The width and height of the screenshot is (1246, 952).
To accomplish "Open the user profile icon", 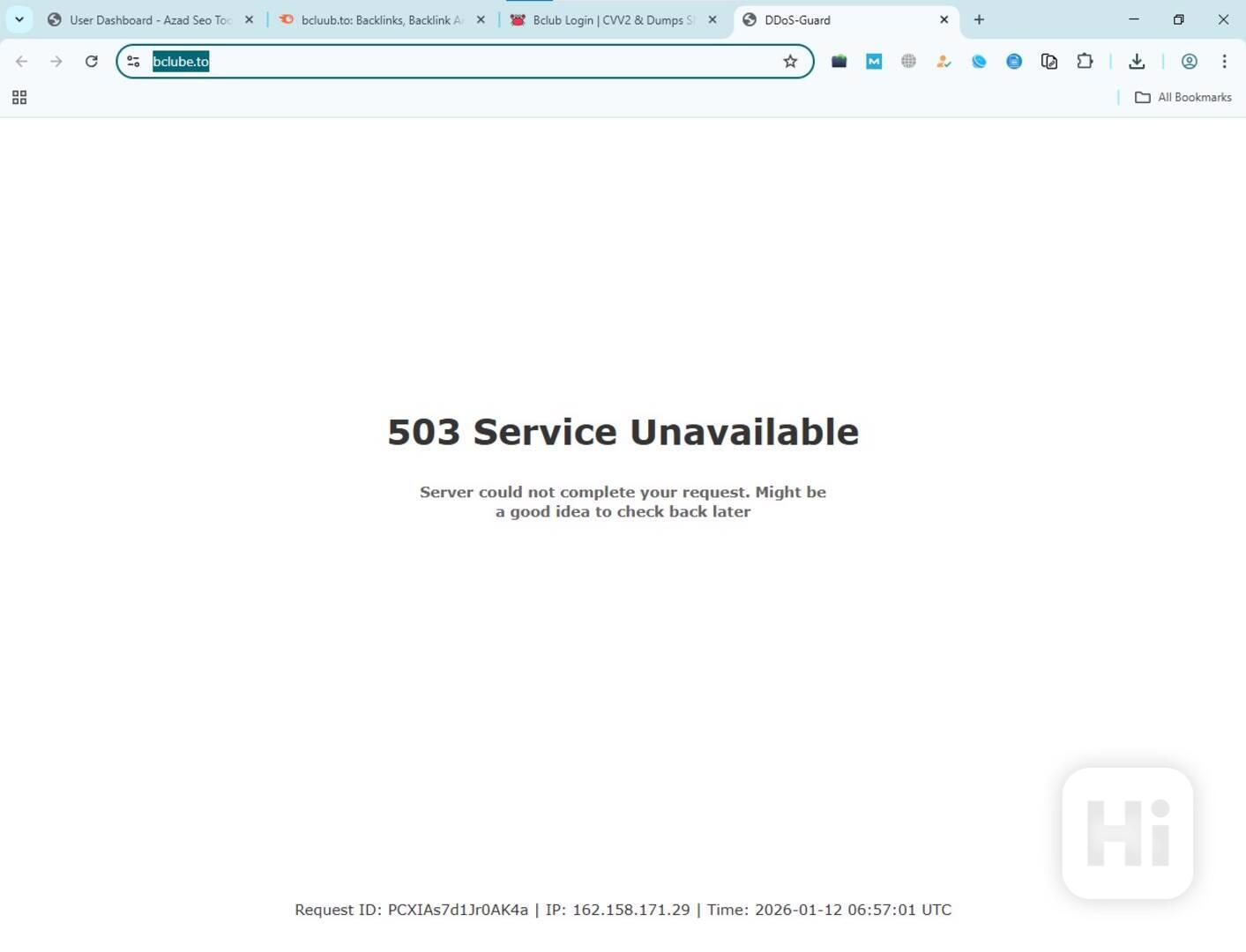I will 1189,61.
